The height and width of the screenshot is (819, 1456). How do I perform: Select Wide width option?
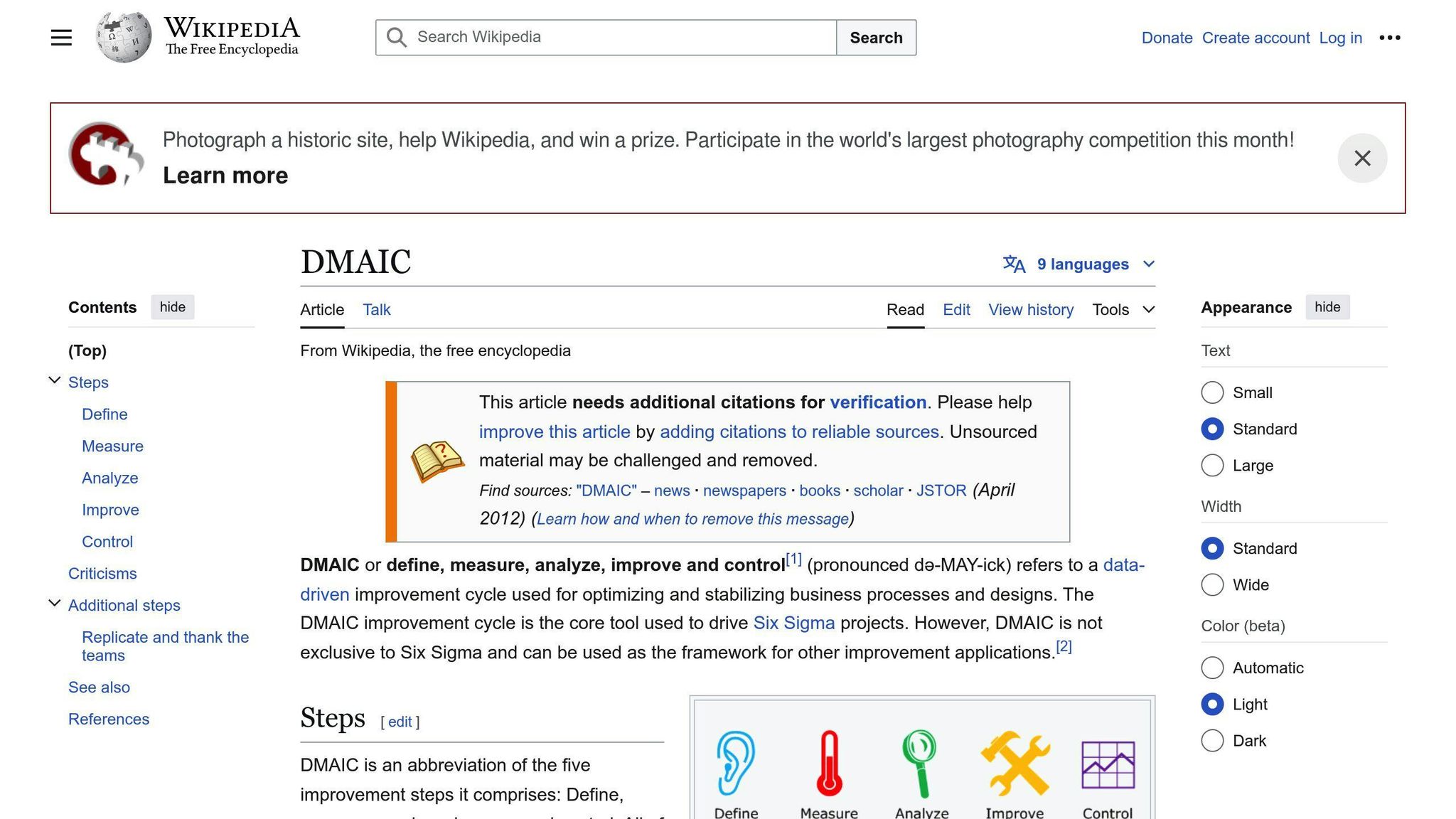pyautogui.click(x=1212, y=584)
